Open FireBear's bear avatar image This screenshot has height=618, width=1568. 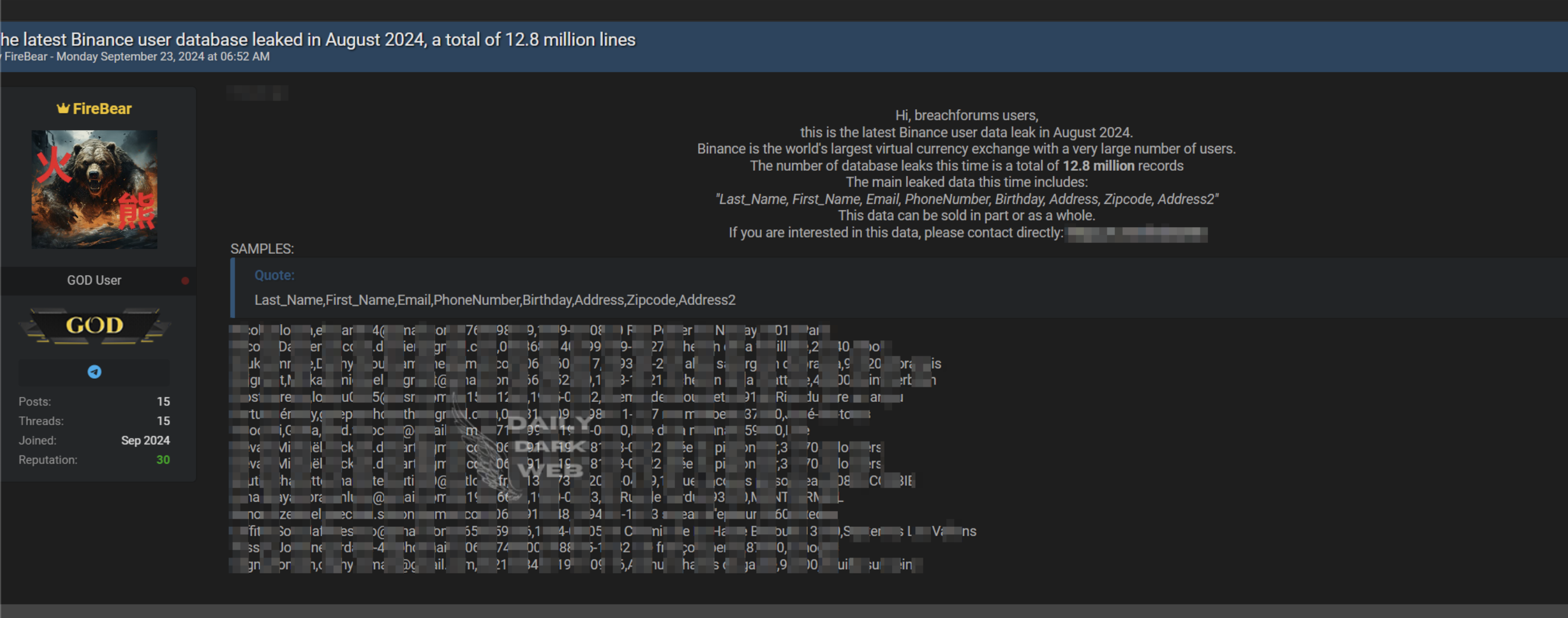pyautogui.click(x=94, y=189)
